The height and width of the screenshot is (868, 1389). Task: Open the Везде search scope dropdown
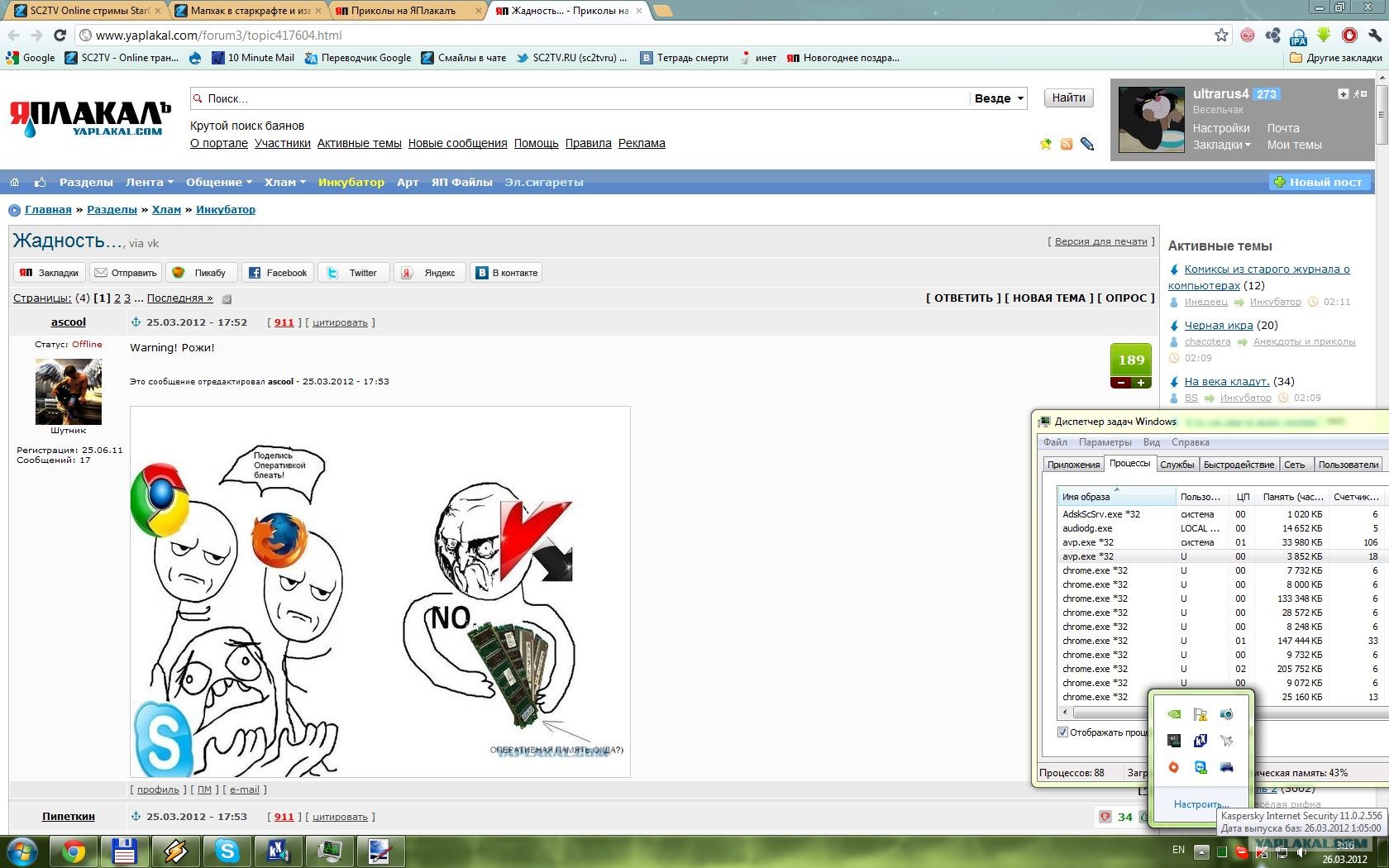pyautogui.click(x=999, y=98)
